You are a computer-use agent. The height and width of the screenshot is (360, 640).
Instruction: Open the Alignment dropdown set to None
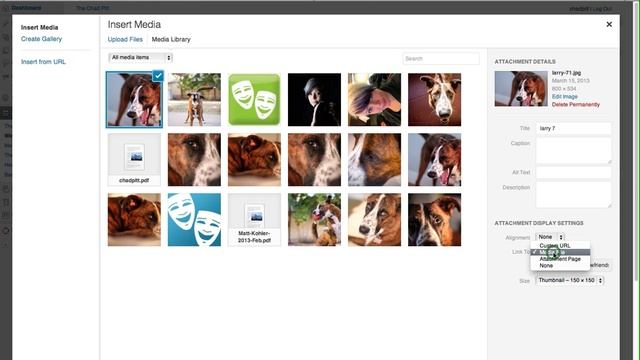[x=550, y=237]
